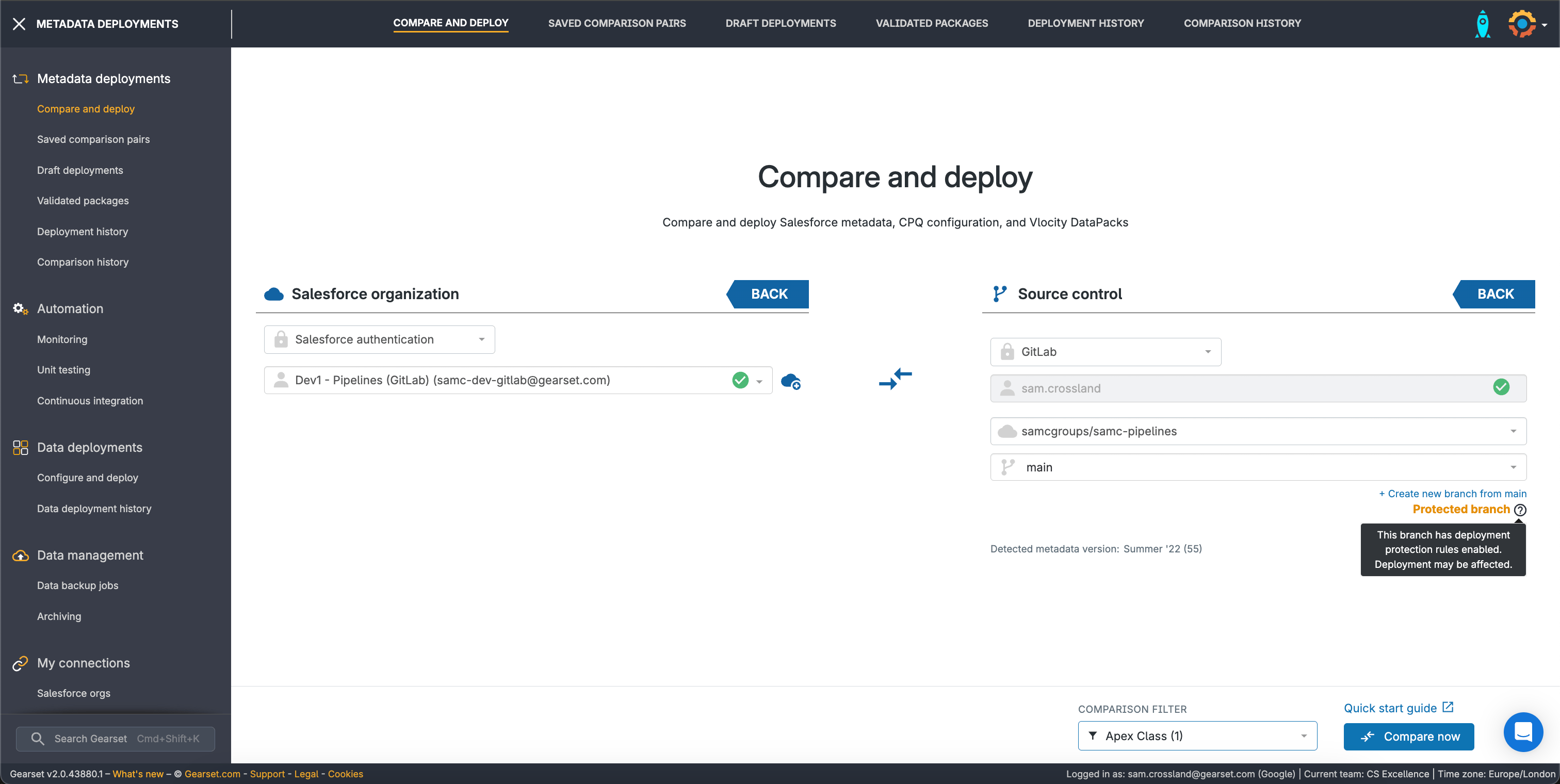1560x784 pixels.
Task: Expand the samcgroups/samc-pipelines repository dropdown
Action: point(1258,431)
